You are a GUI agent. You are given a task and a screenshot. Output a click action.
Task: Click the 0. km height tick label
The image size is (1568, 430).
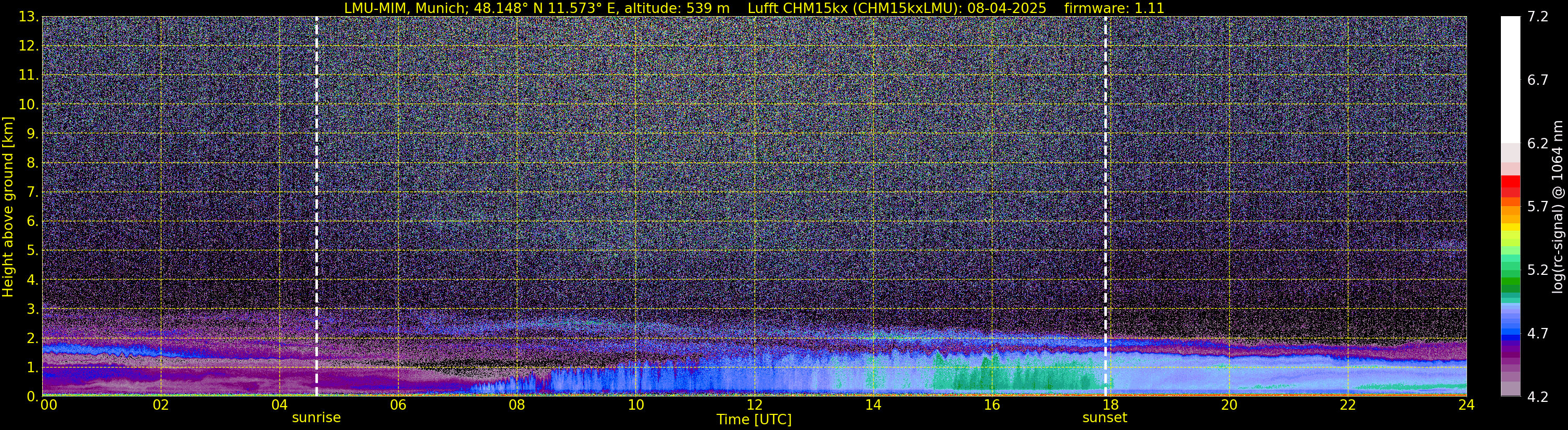click(x=33, y=397)
